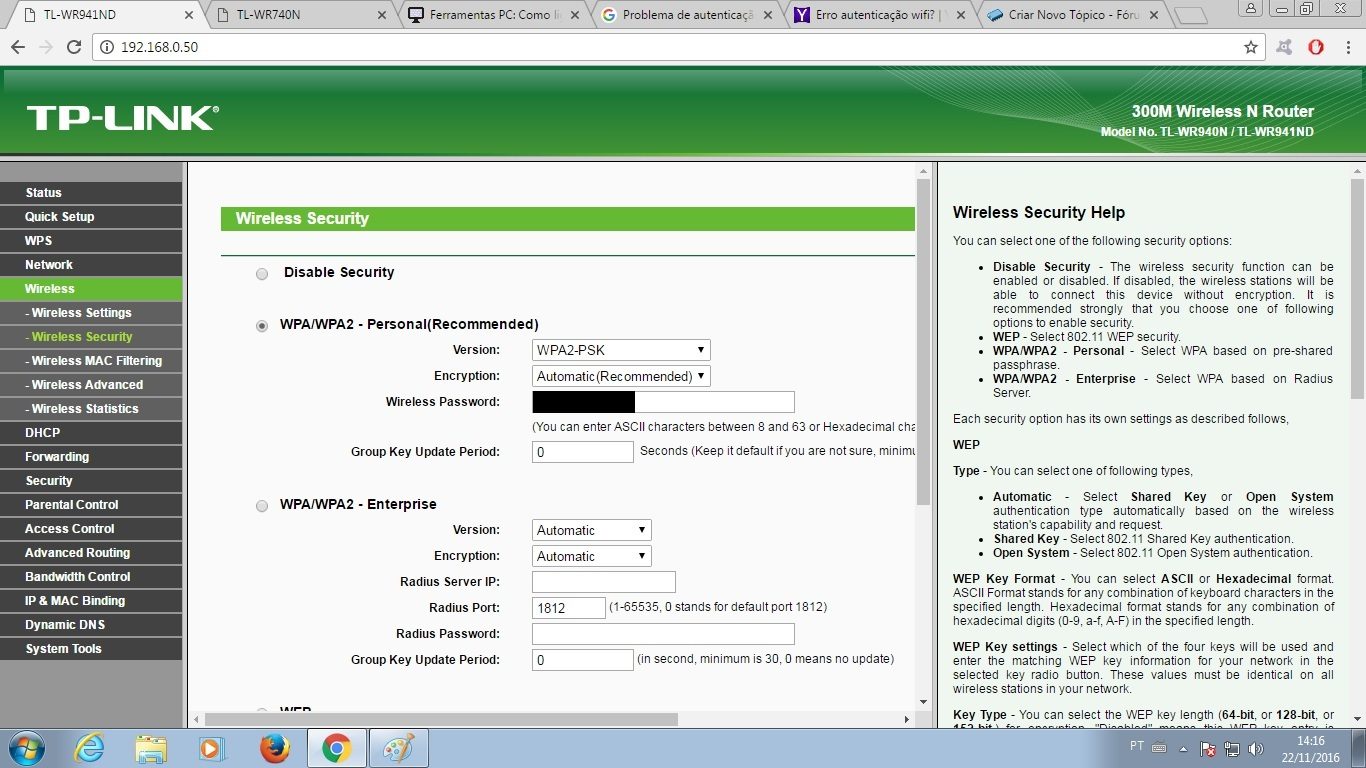Select the Disable Security radio button
Image resolution: width=1366 pixels, height=768 pixels.
click(262, 274)
